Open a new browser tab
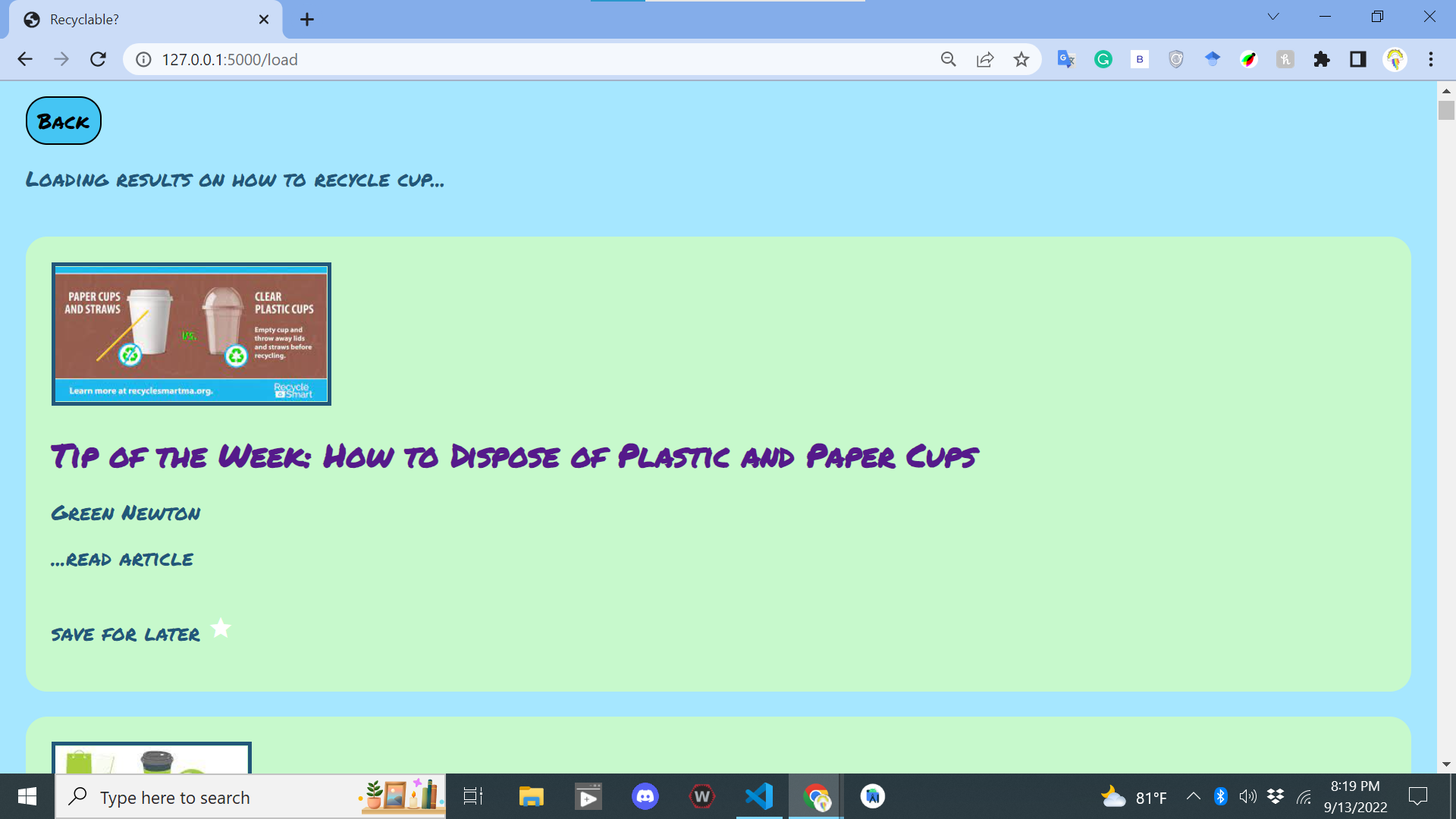Image resolution: width=1456 pixels, height=819 pixels. [x=307, y=20]
